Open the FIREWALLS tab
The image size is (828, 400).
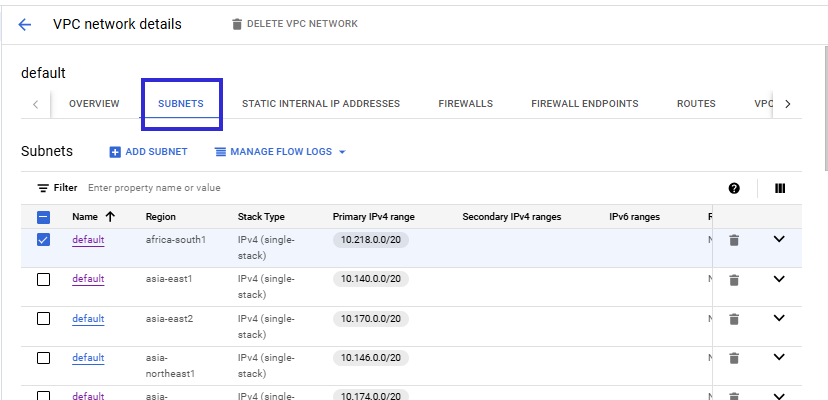(466, 104)
